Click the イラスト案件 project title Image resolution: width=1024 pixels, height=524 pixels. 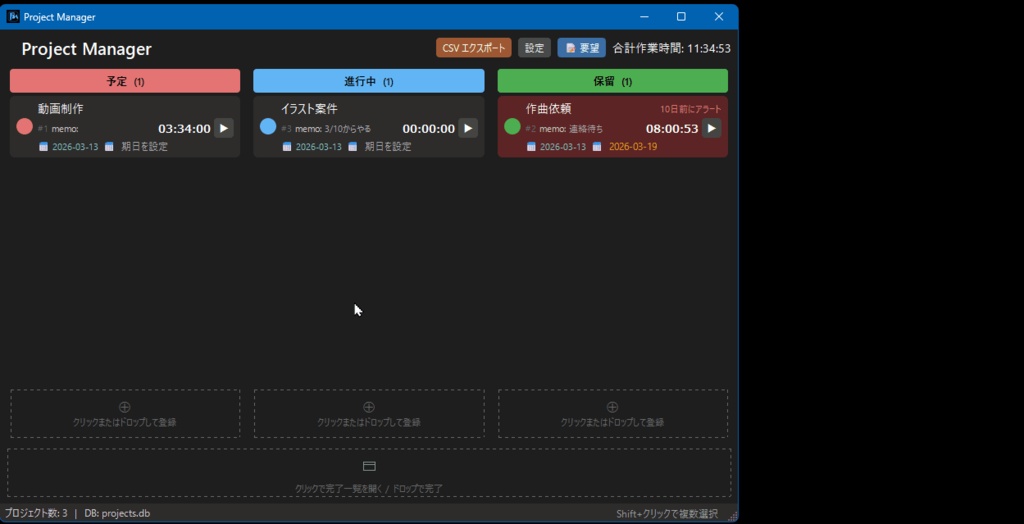[310, 109]
